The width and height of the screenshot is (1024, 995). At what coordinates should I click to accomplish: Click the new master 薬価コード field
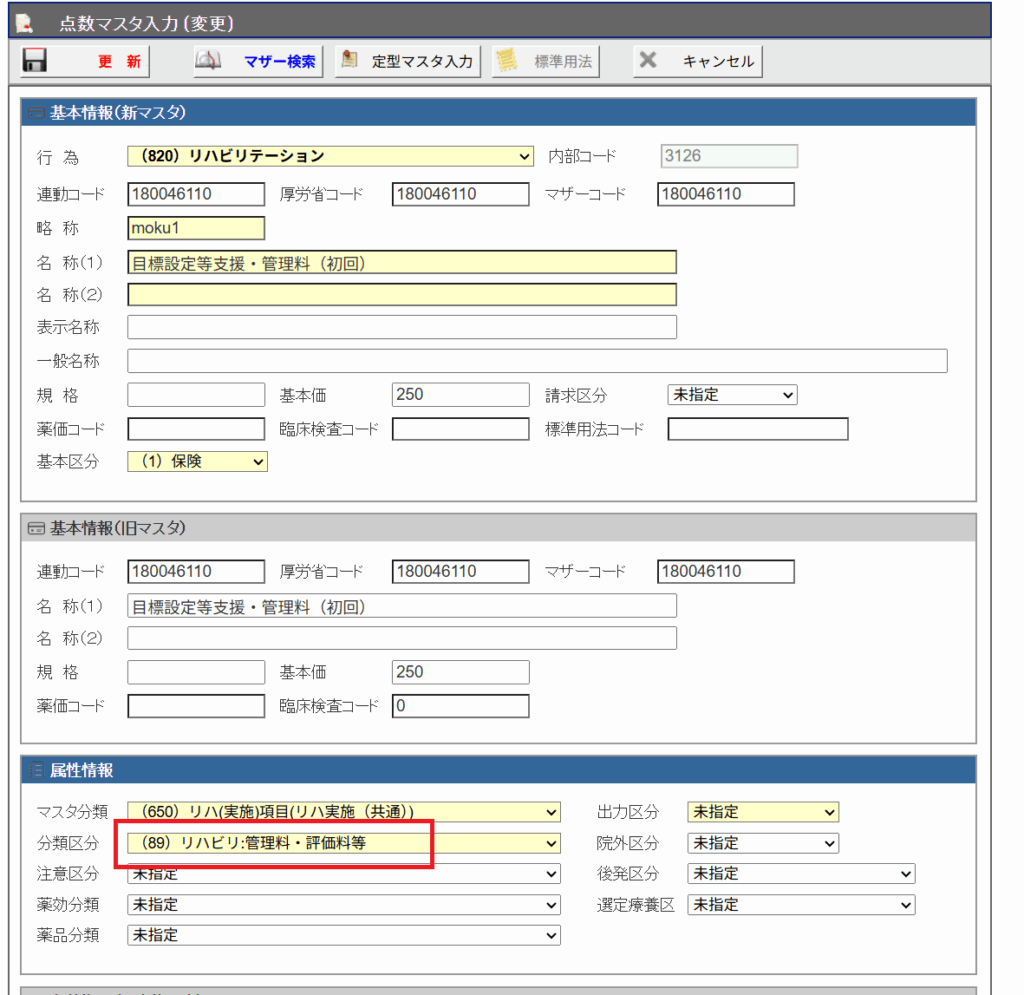click(x=196, y=429)
